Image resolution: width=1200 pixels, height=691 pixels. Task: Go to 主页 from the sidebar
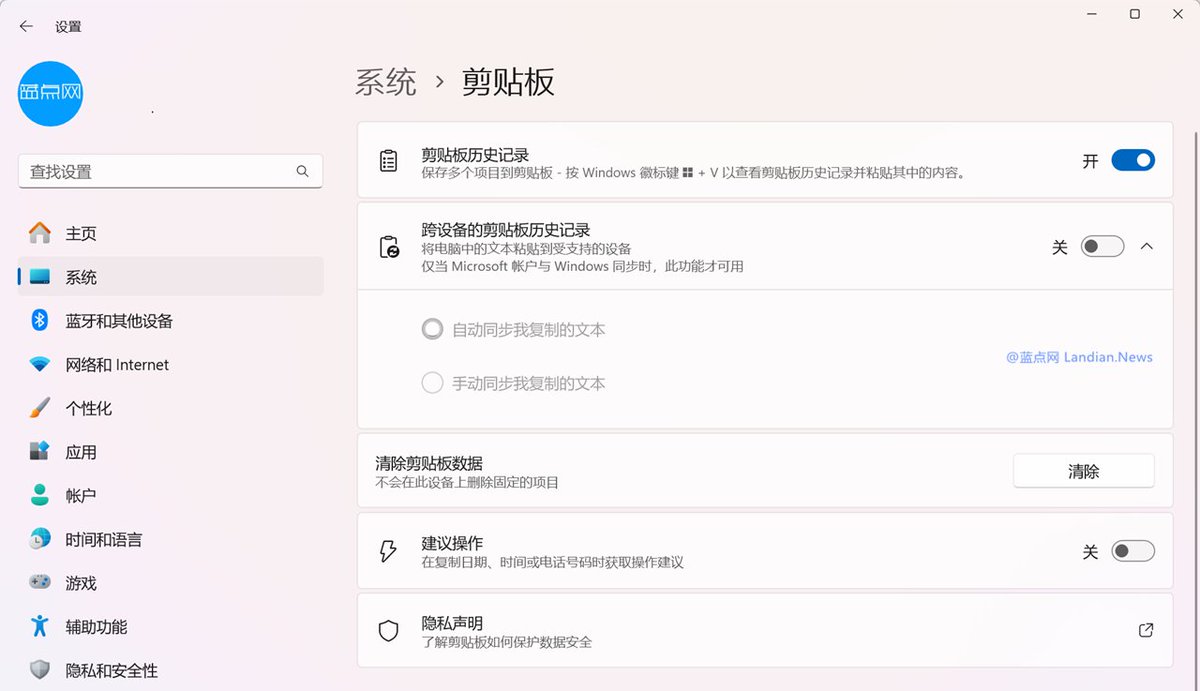tap(80, 232)
